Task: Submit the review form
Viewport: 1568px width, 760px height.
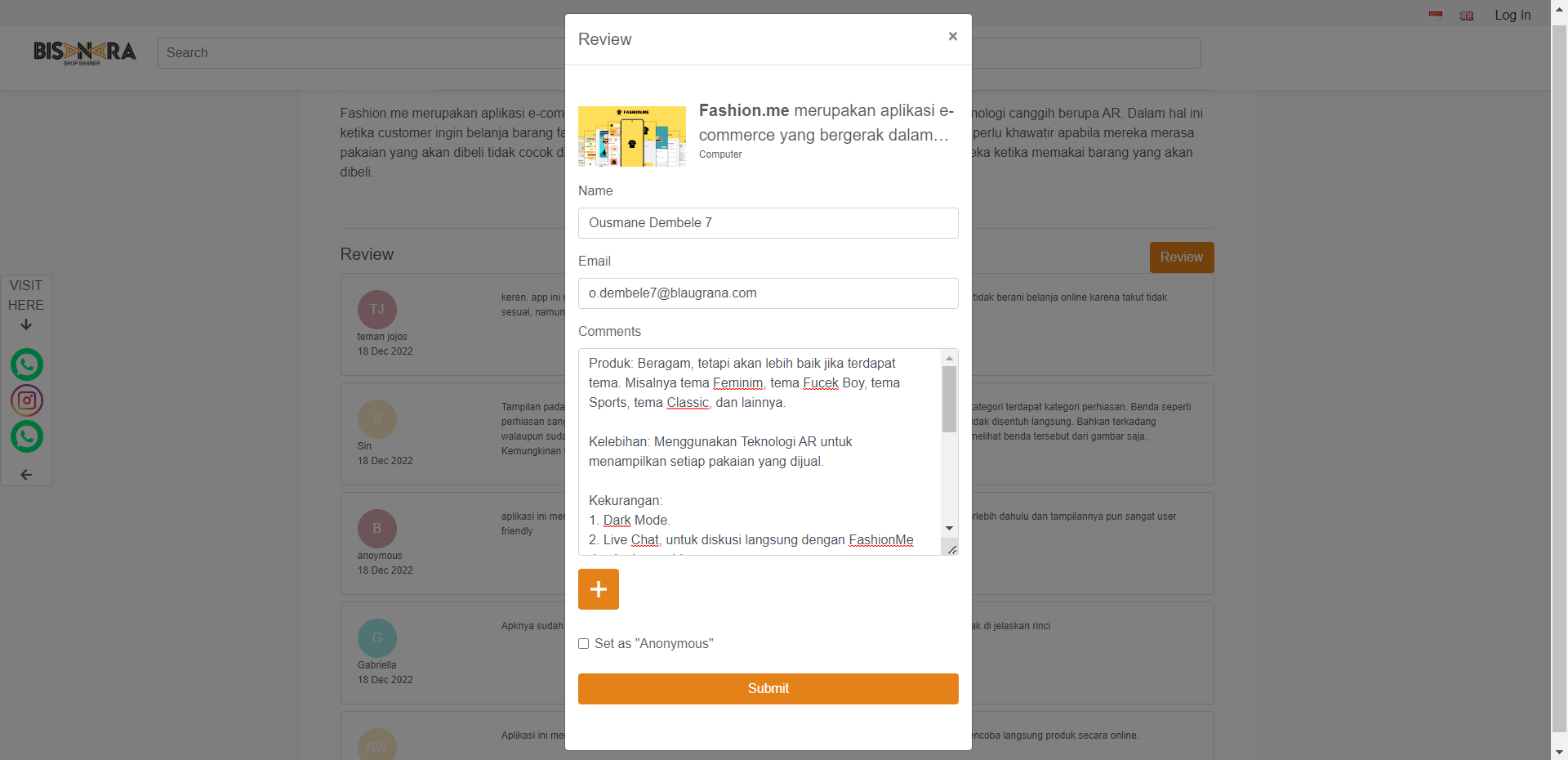Action: point(768,689)
